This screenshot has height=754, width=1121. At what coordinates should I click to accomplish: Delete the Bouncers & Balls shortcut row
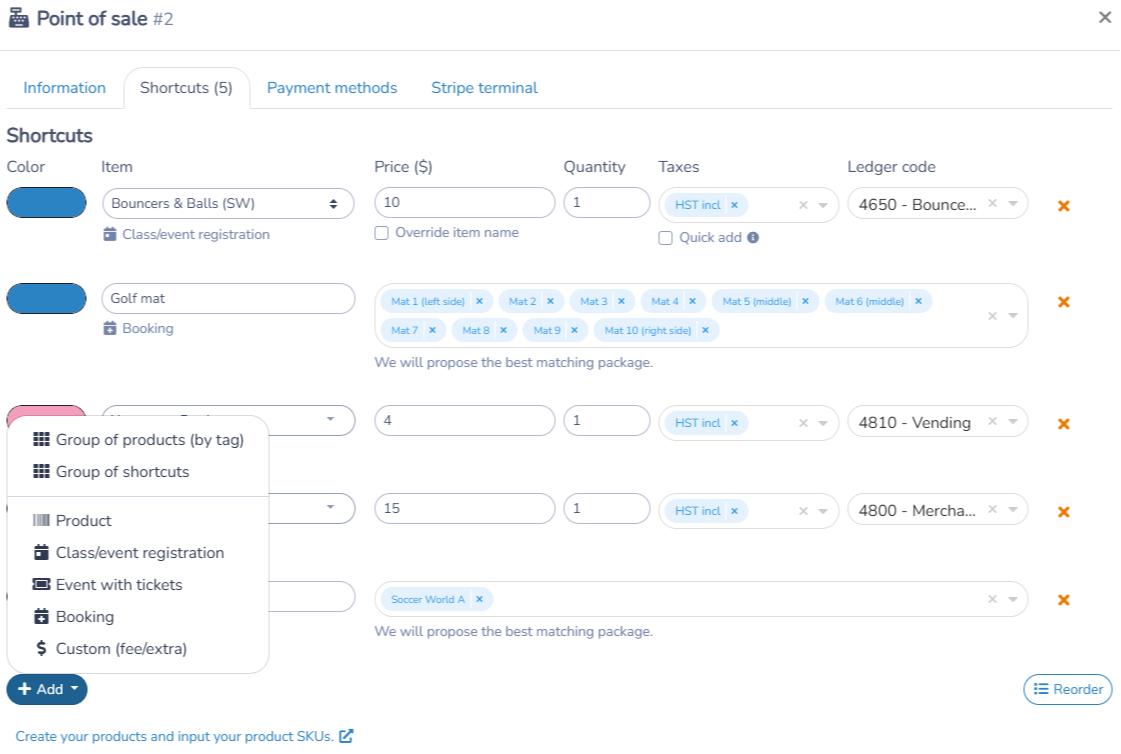[x=1063, y=206]
